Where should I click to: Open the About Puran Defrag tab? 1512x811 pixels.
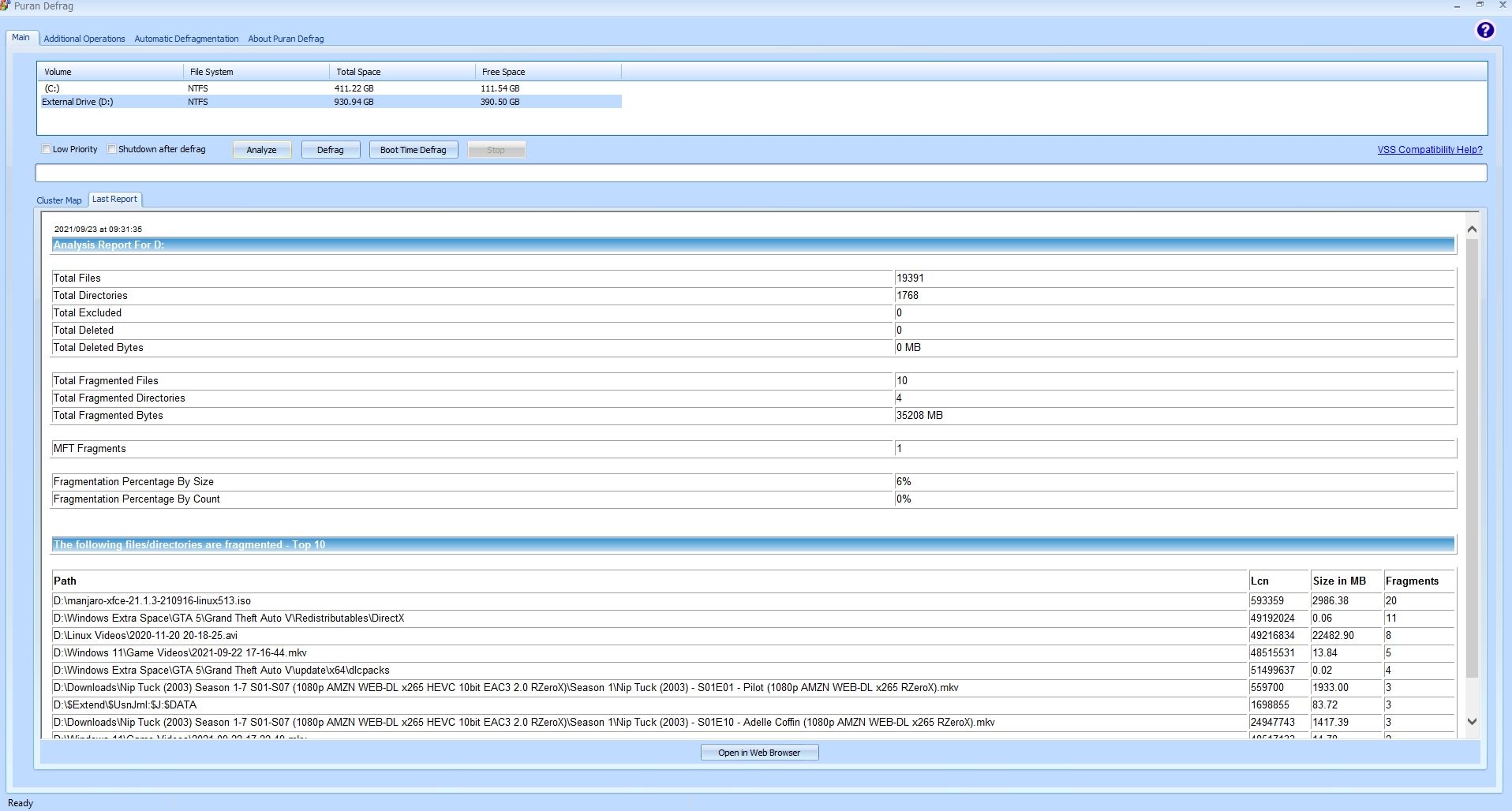pyautogui.click(x=286, y=39)
